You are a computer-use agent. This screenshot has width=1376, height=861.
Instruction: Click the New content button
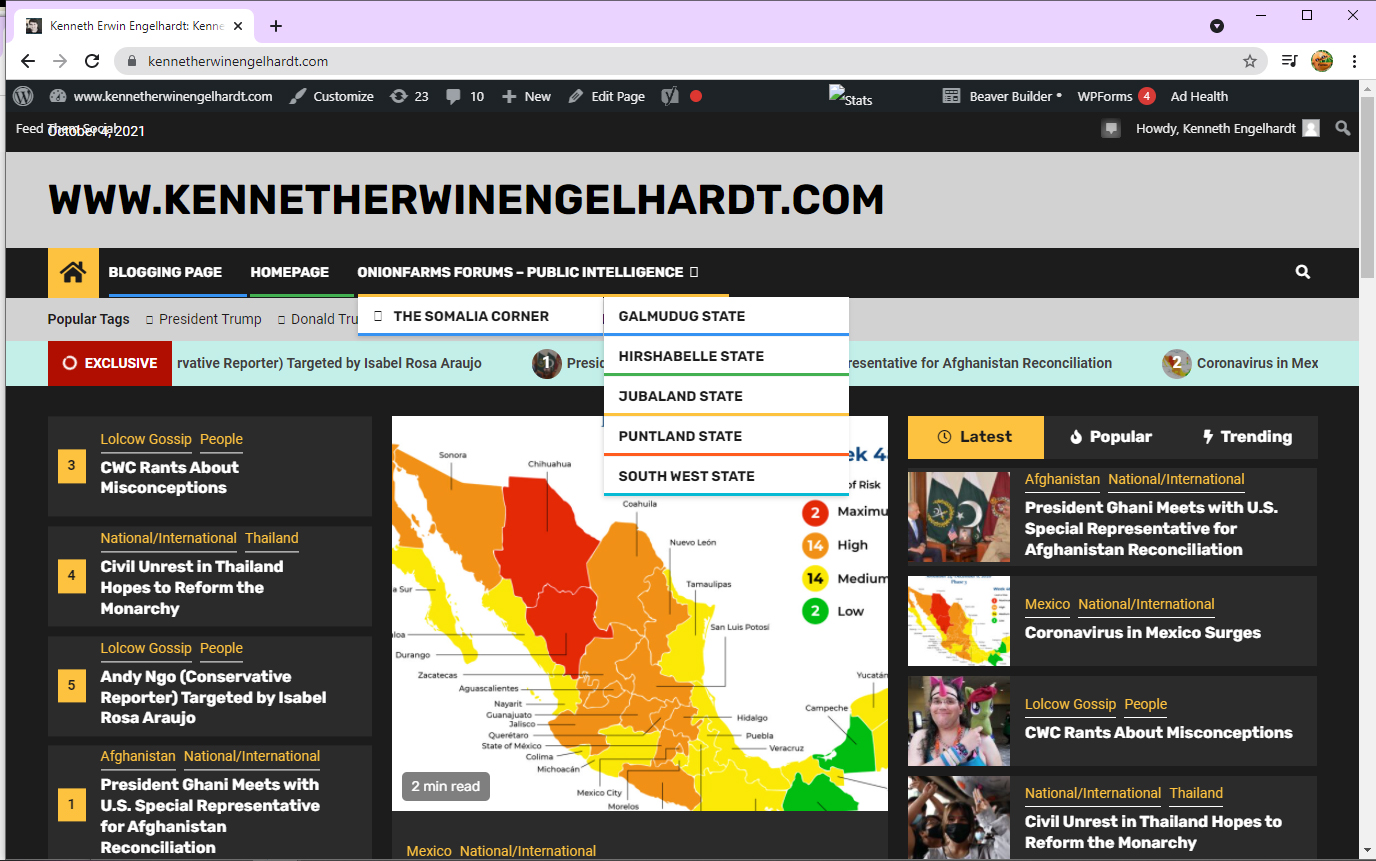click(526, 96)
